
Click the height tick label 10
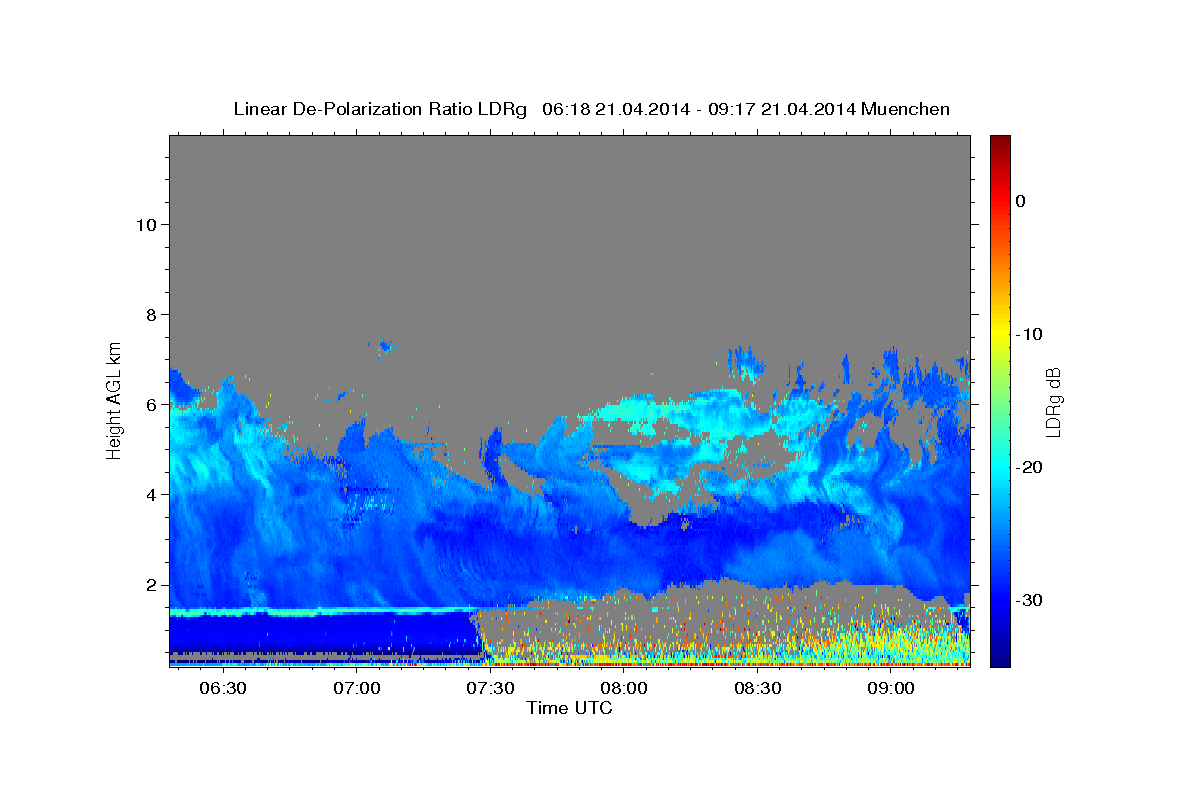[145, 224]
